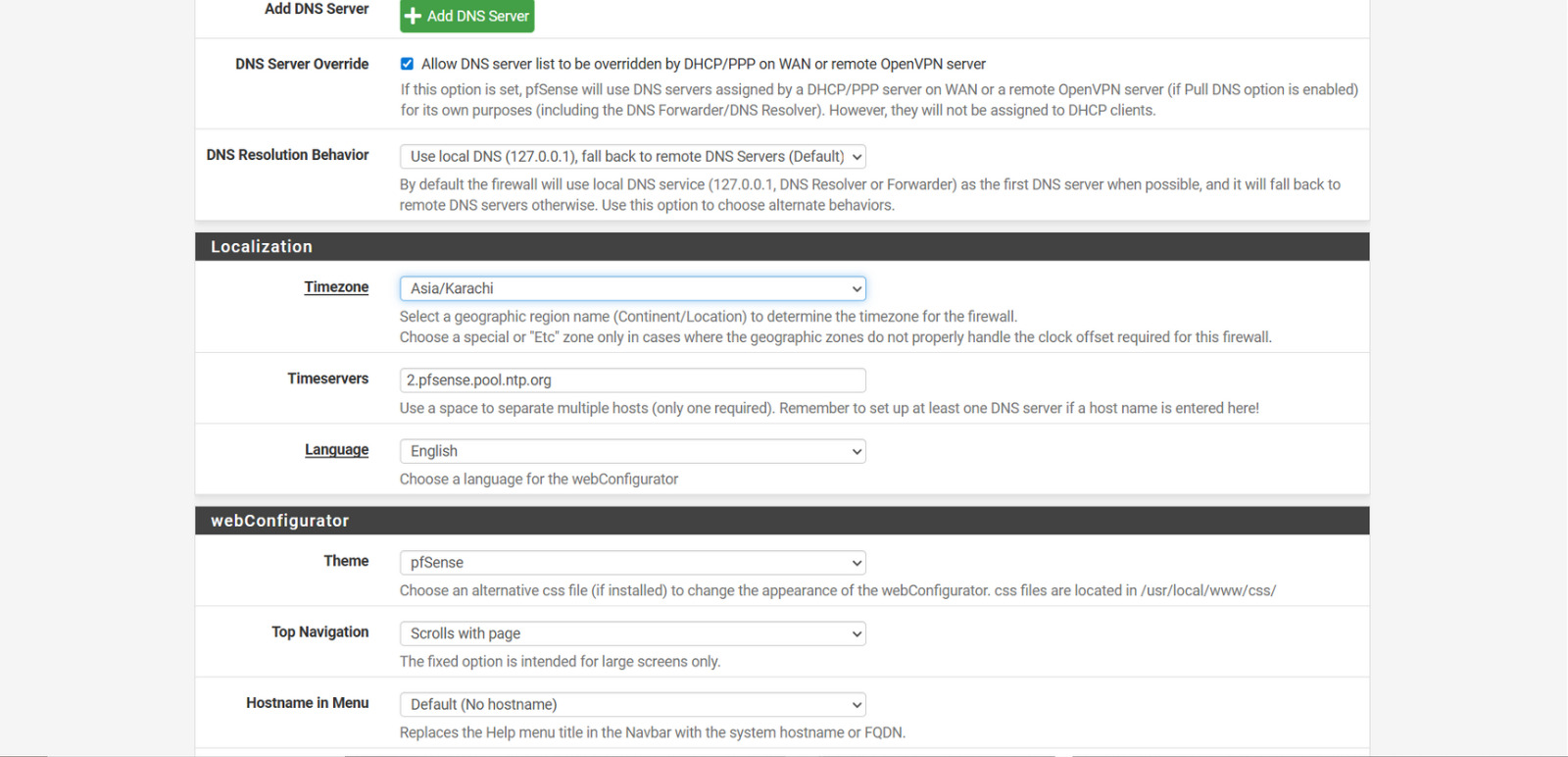Click the Theme field label
This screenshot has width=1568, height=757.
pyautogui.click(x=346, y=561)
